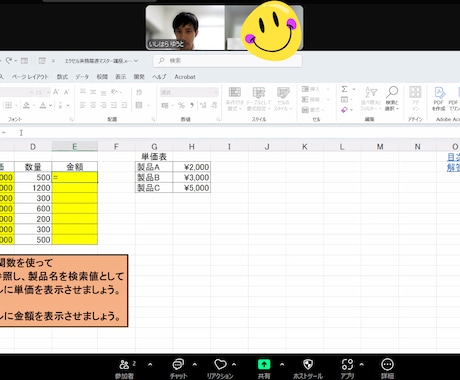This screenshot has width=460, height=380.
Task: Open the Font group dialog launcher
Action: point(71,119)
